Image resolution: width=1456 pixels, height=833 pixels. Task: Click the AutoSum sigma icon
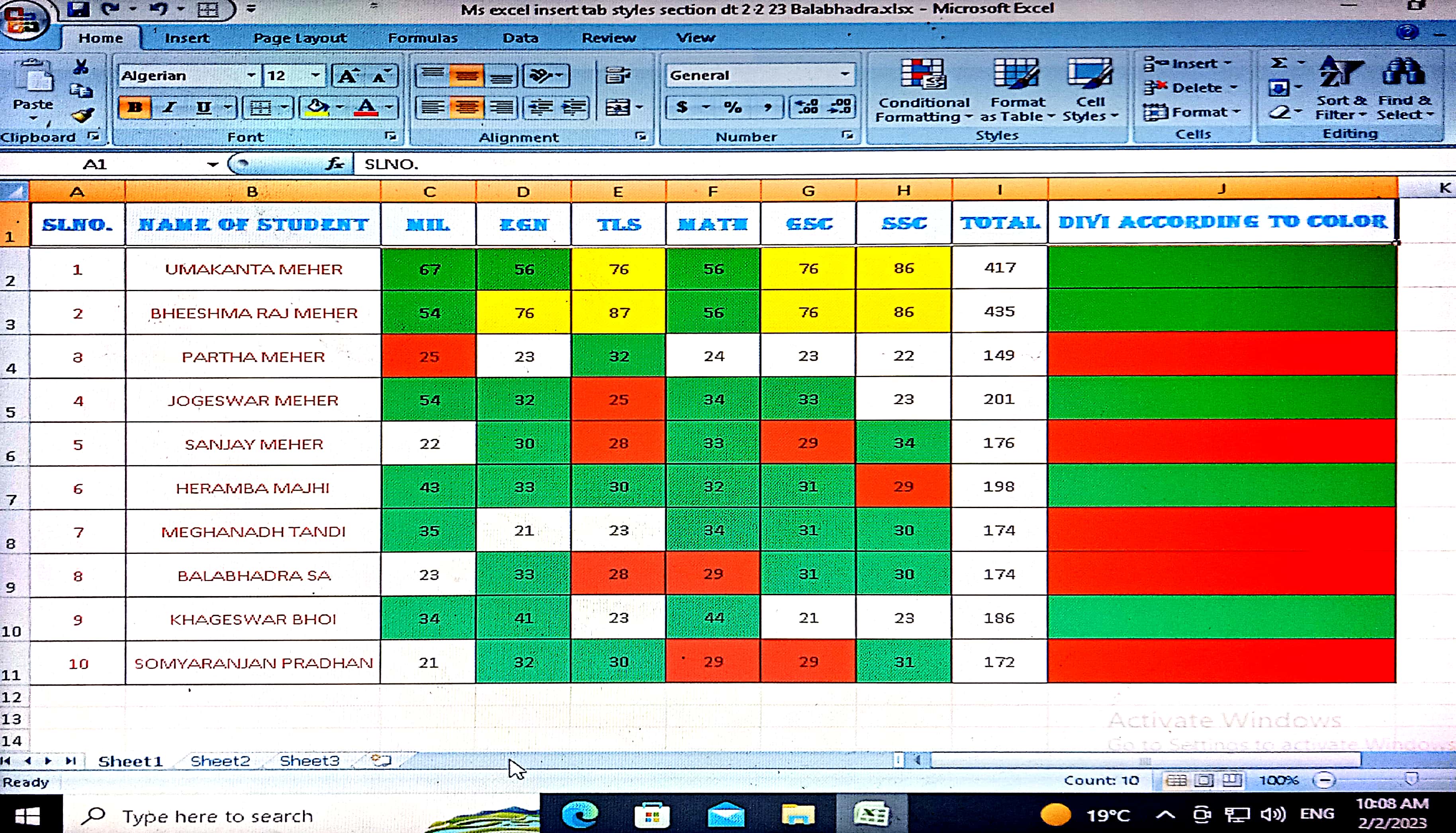pyautogui.click(x=1279, y=63)
